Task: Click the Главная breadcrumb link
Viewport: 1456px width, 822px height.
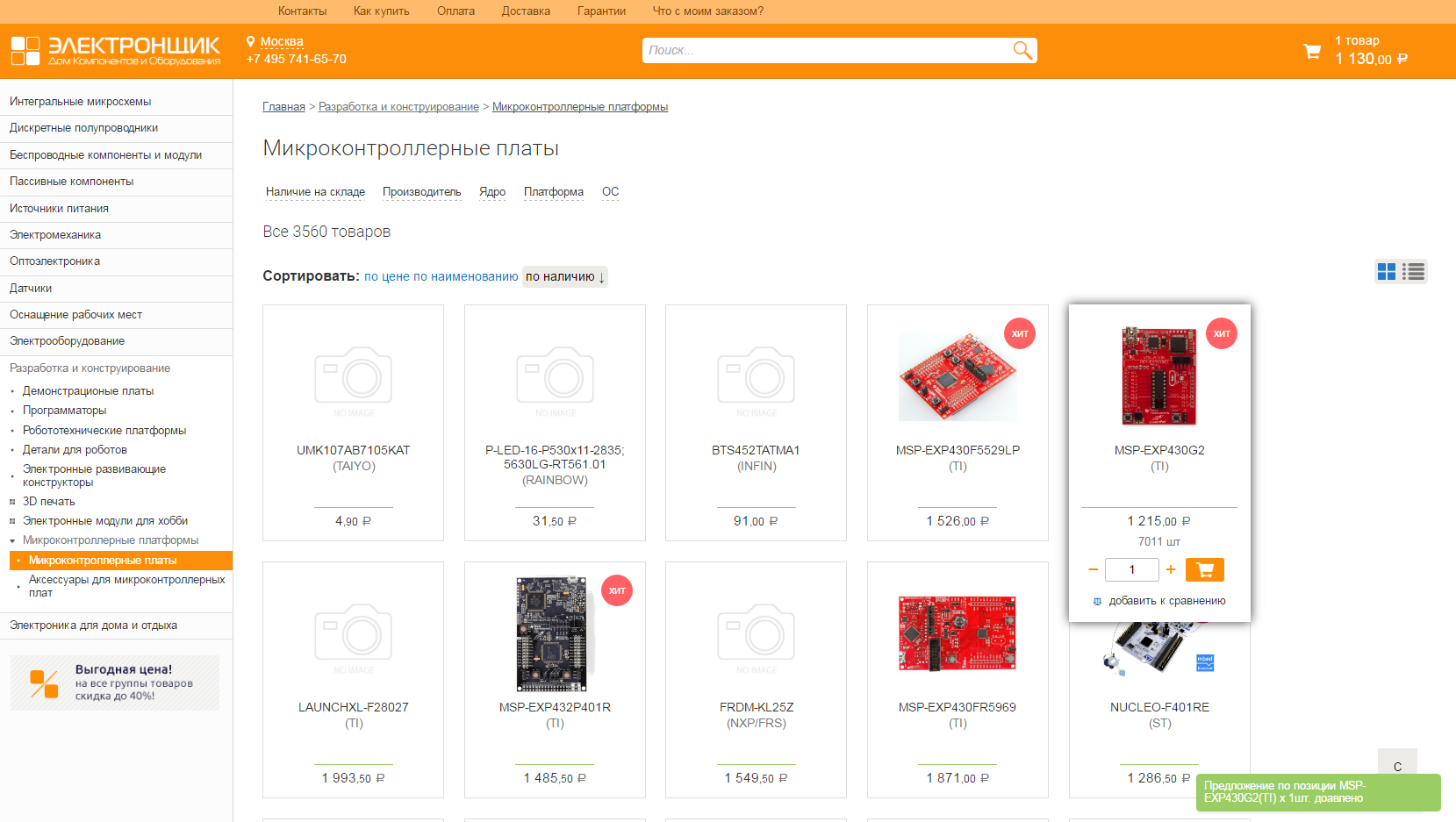Action: click(x=283, y=107)
